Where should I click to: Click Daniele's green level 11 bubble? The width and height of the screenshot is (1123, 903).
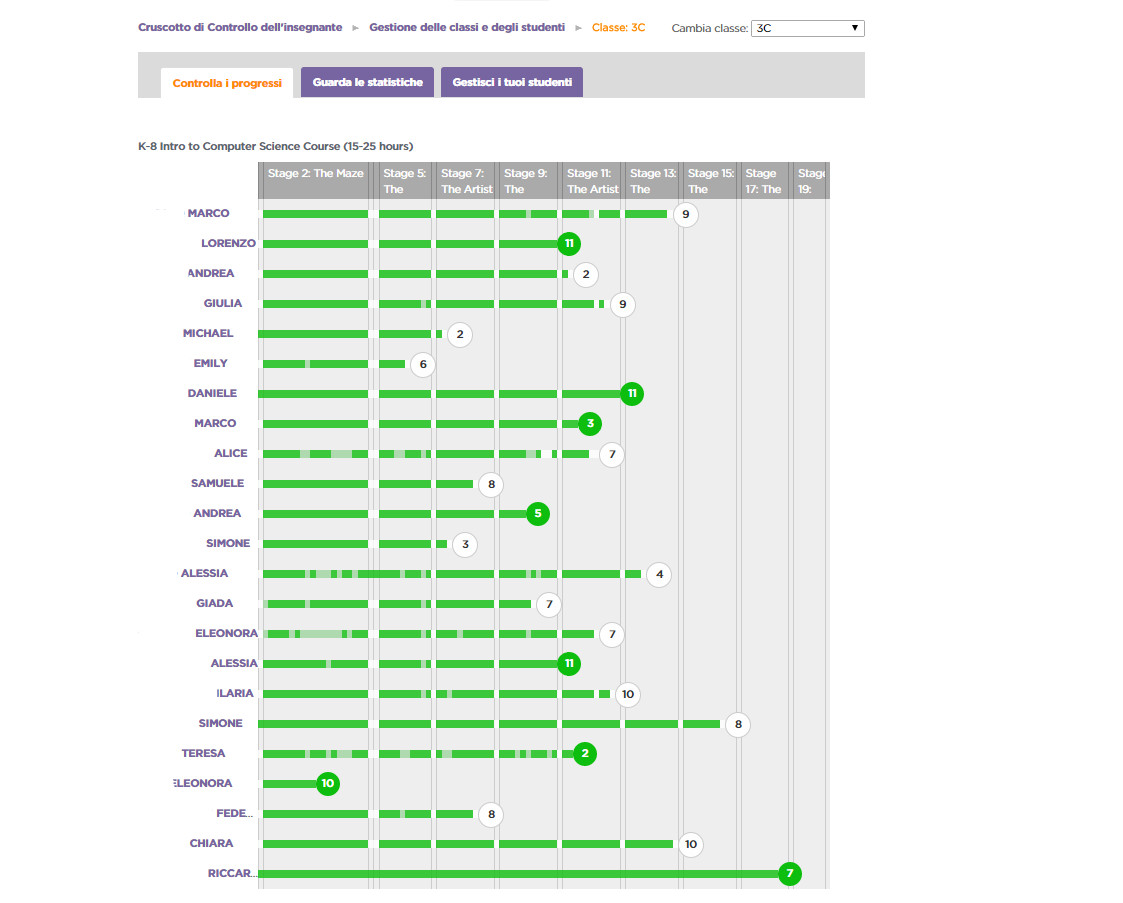coord(631,393)
